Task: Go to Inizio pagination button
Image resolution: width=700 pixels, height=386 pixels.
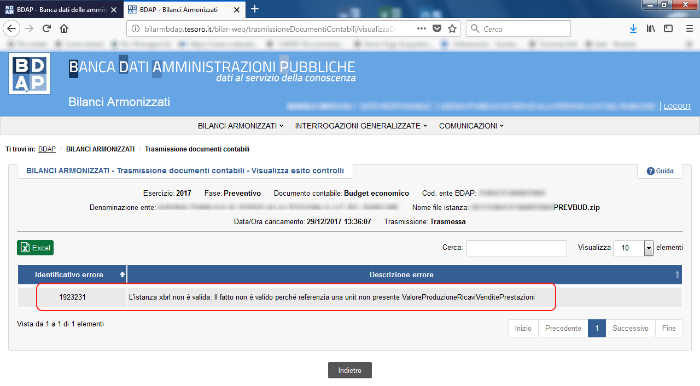Action: (523, 328)
